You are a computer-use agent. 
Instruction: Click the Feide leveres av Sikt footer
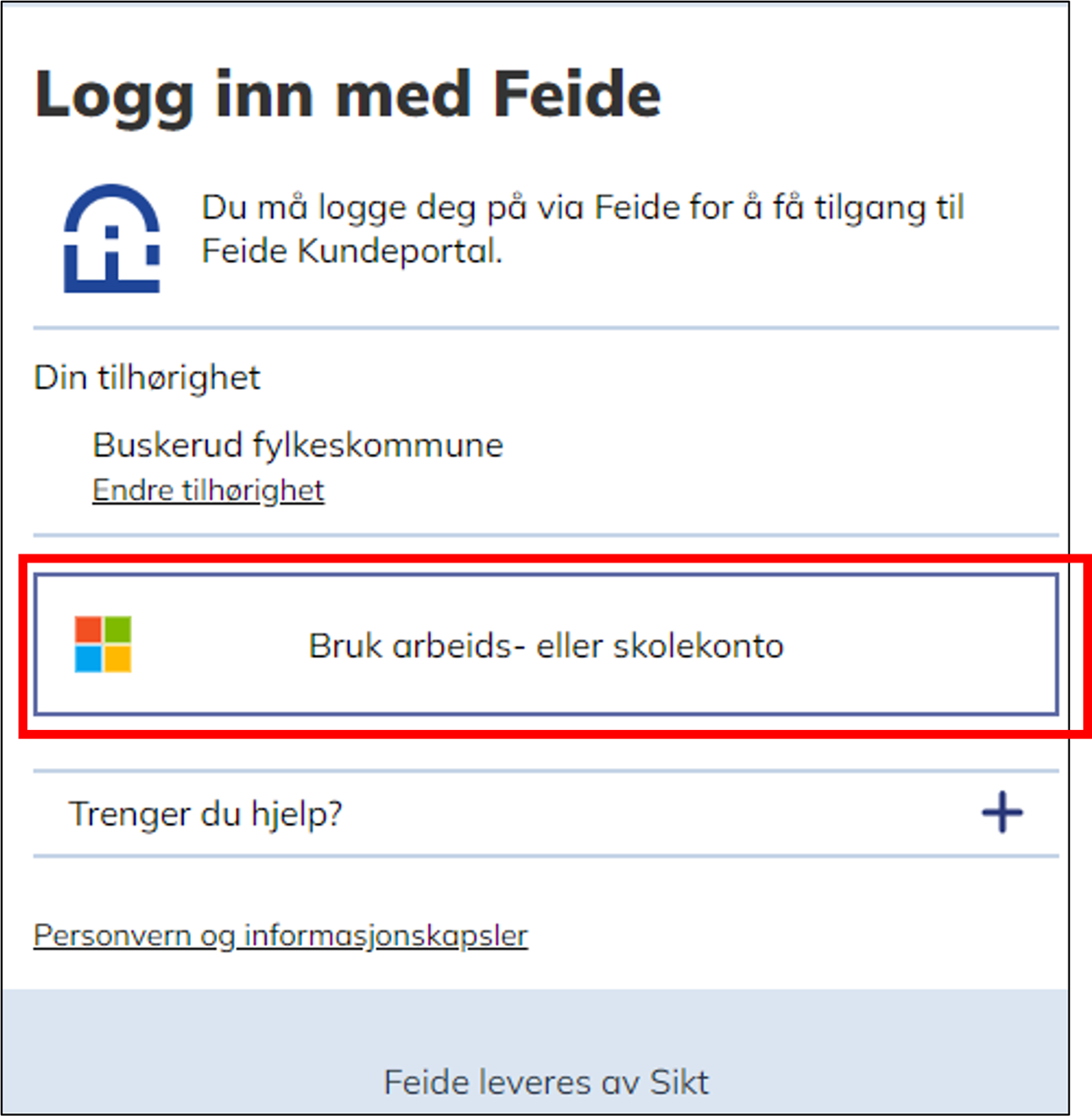point(547,1081)
